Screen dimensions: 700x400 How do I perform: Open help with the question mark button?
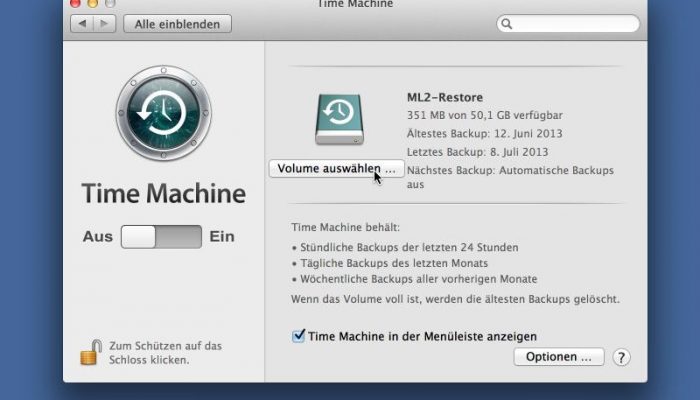point(621,357)
